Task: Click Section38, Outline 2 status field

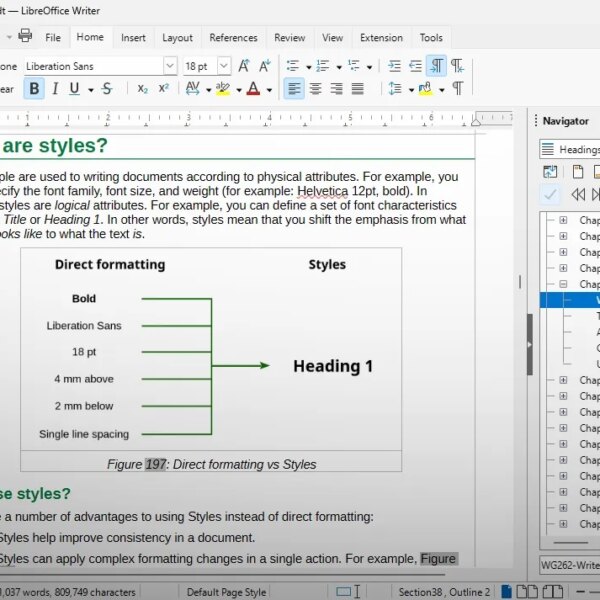Action: [444, 592]
